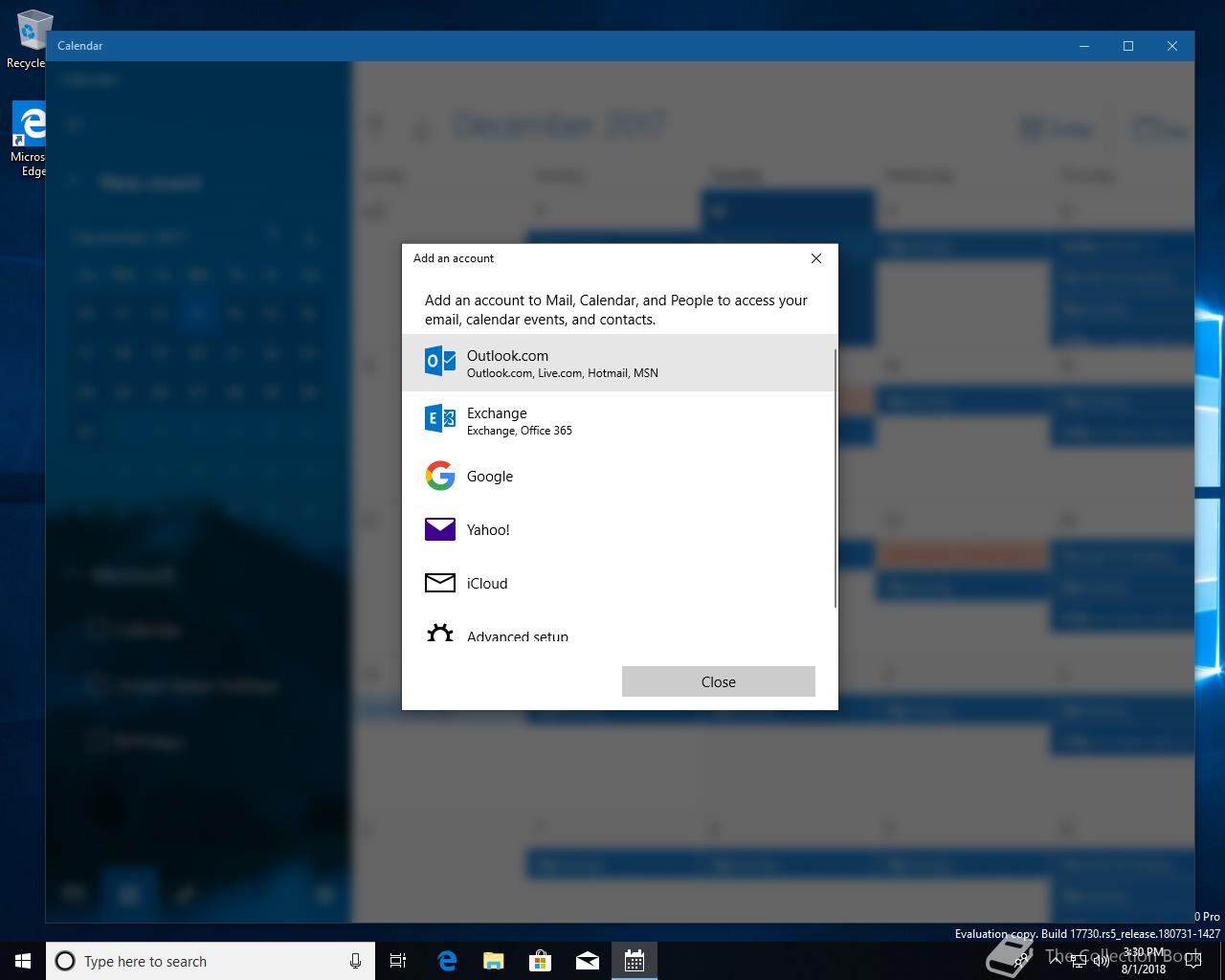Close the Add an account dialog with X
The height and width of the screenshot is (980, 1225).
coord(816,258)
